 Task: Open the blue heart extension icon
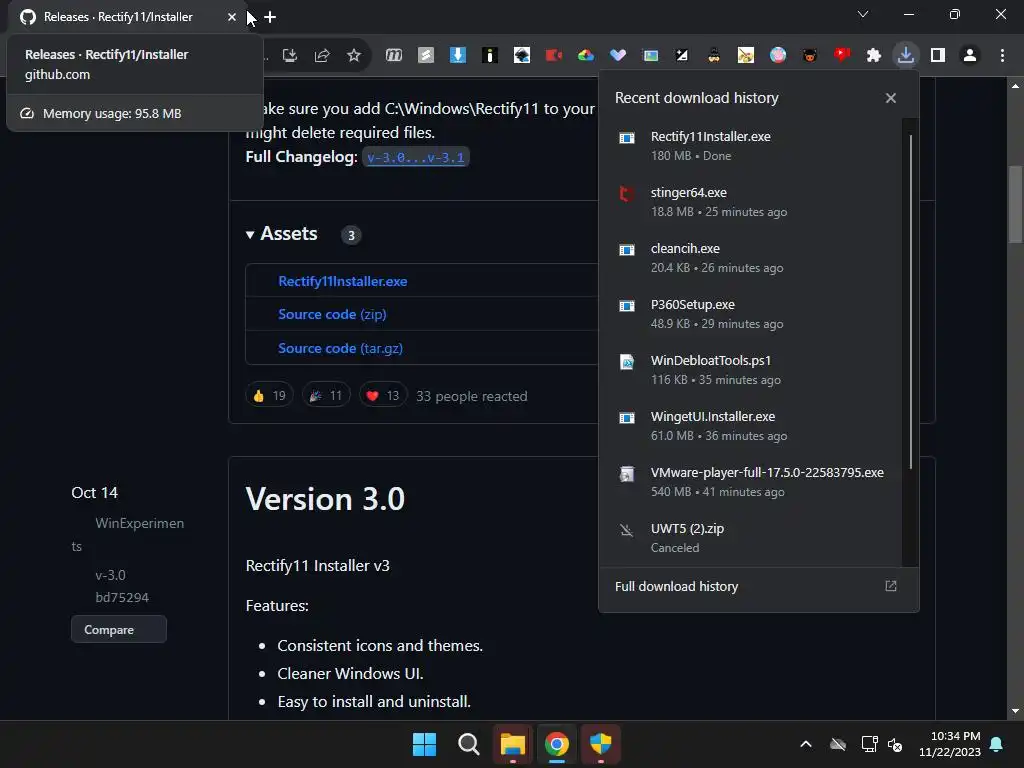pos(618,56)
